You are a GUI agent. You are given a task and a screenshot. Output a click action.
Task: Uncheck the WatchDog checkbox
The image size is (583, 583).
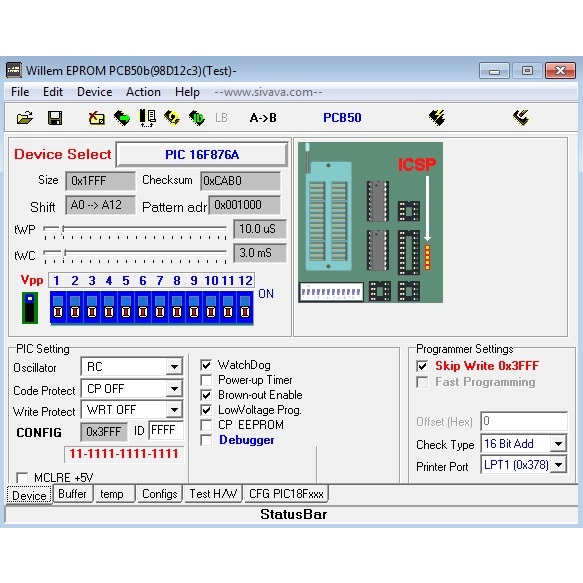tap(206, 365)
